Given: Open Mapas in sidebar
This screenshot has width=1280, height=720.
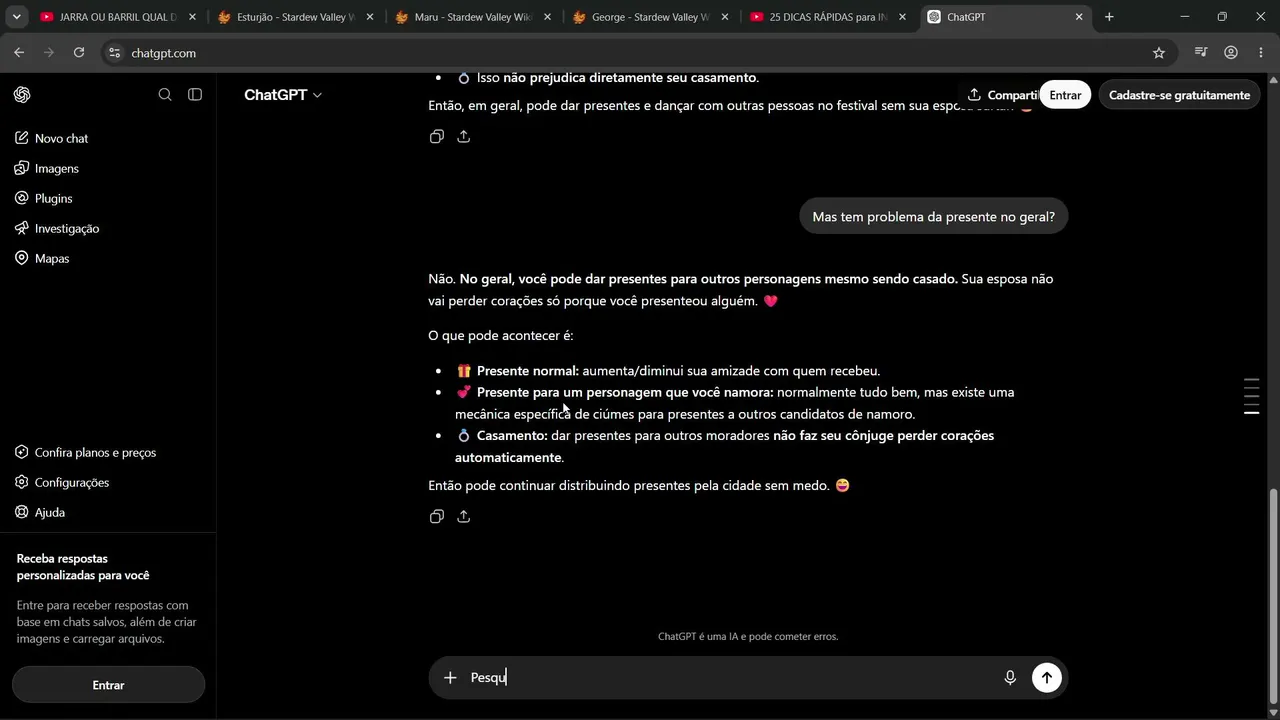Looking at the screenshot, I should tap(42, 259).
